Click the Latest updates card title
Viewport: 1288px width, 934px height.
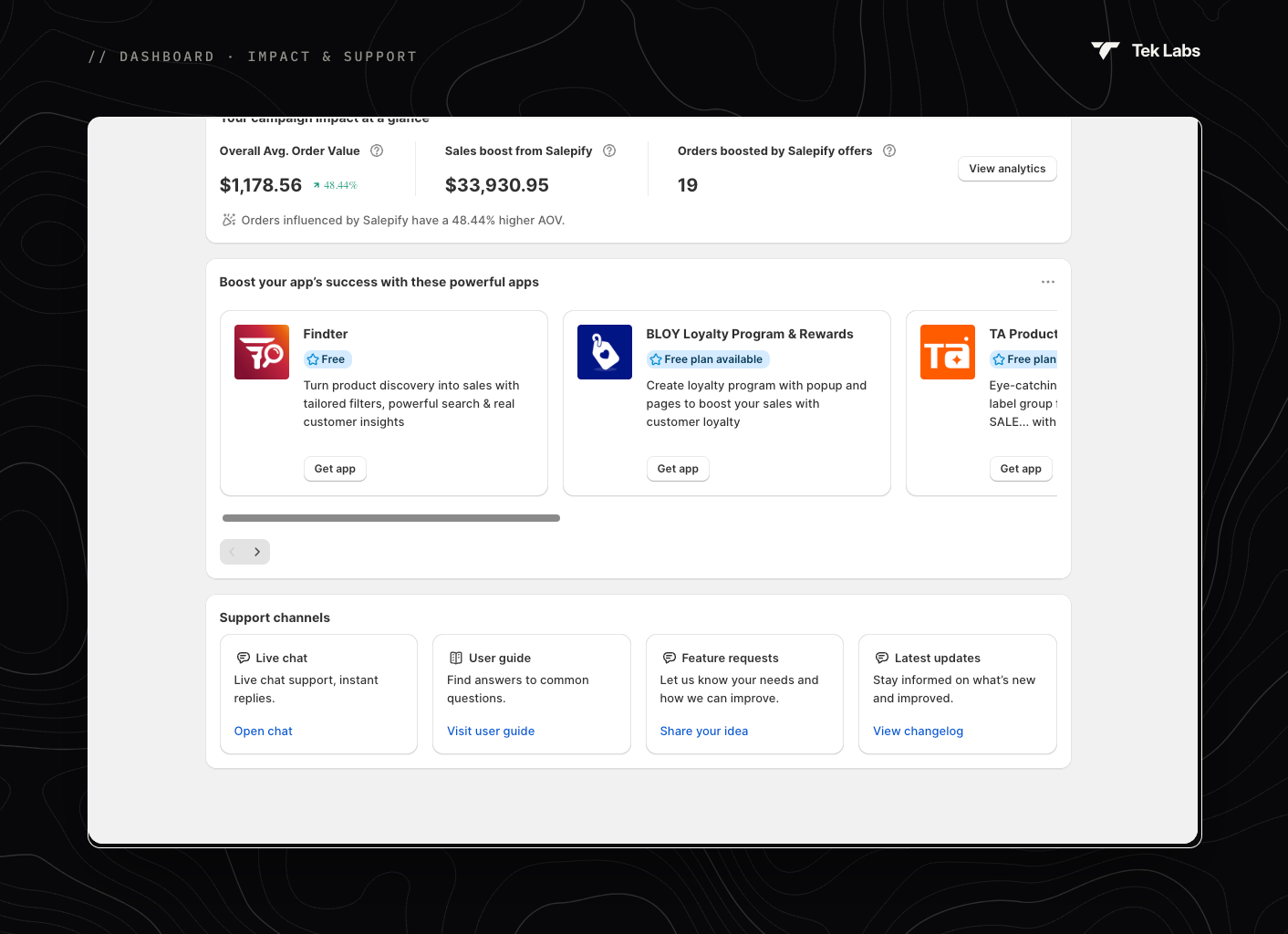(938, 658)
